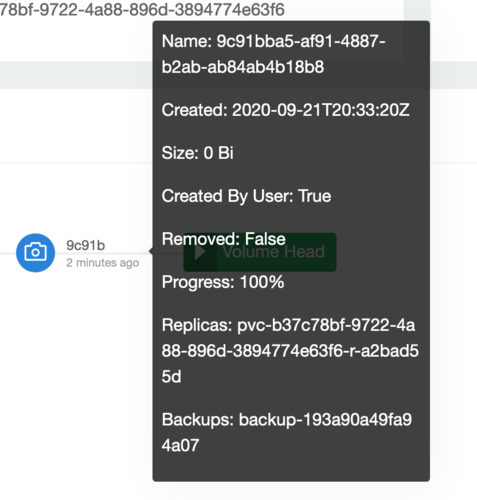The width and height of the screenshot is (477, 500).
Task: Click the Created 2020-09-21T20:33:20Z line
Action: point(286,110)
